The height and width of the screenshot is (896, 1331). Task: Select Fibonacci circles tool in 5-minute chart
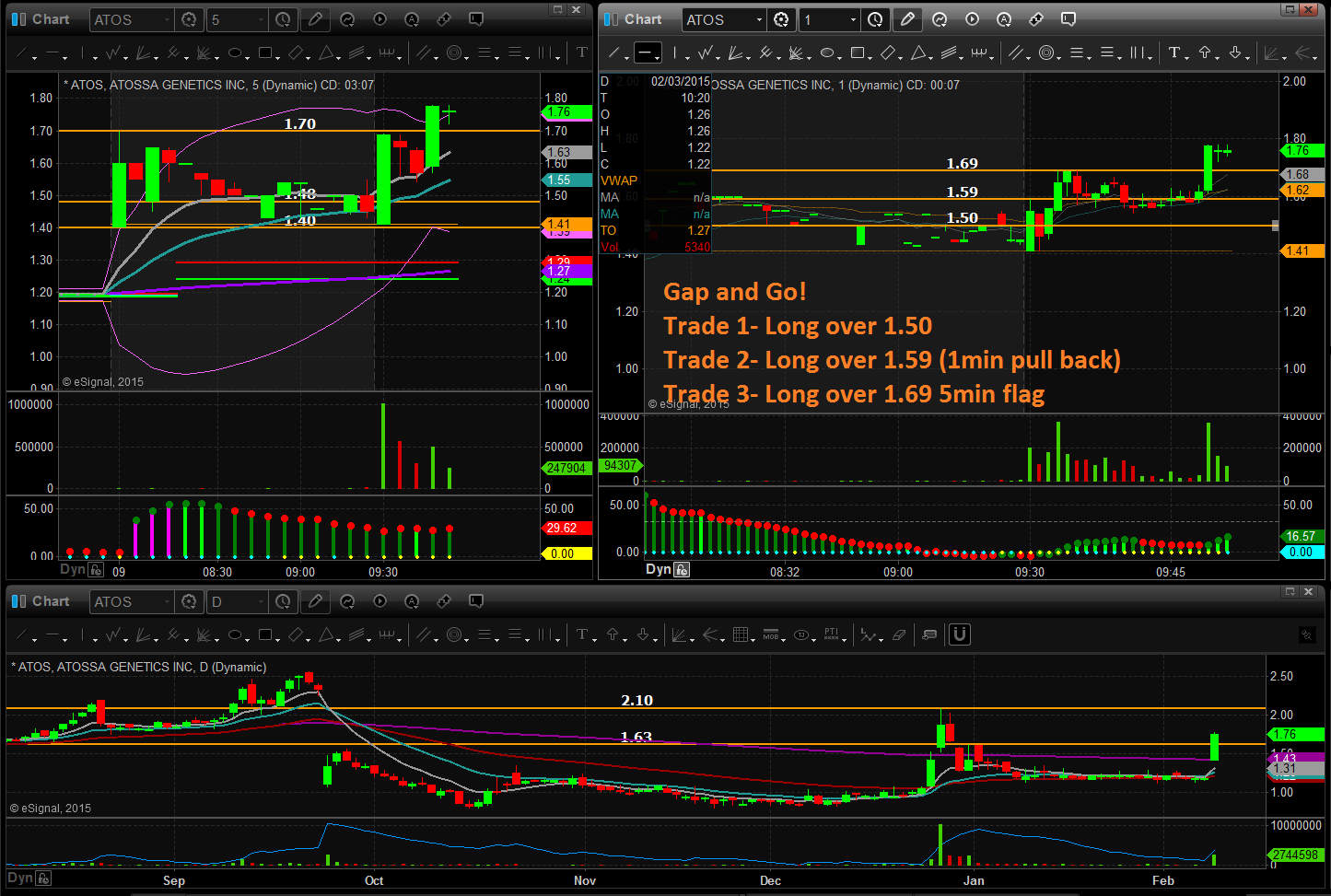(453, 53)
